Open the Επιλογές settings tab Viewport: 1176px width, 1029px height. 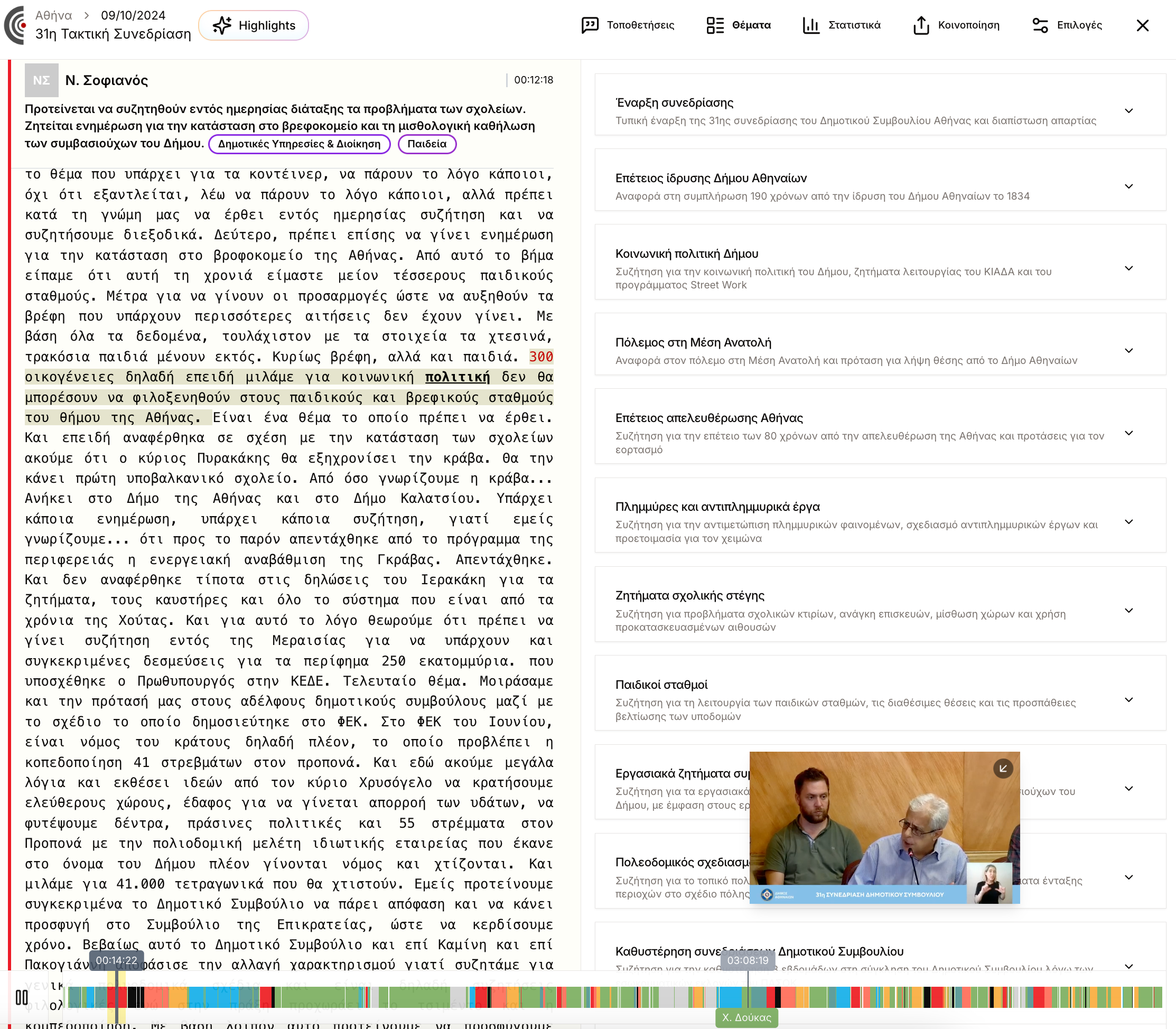(1067, 25)
